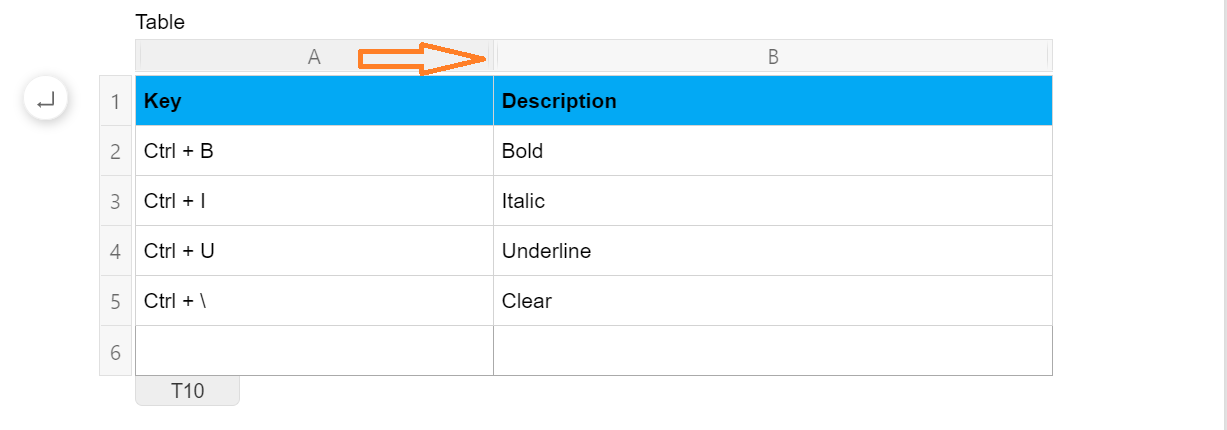The width and height of the screenshot is (1227, 430).
Task: Select column B header
Action: point(773,57)
